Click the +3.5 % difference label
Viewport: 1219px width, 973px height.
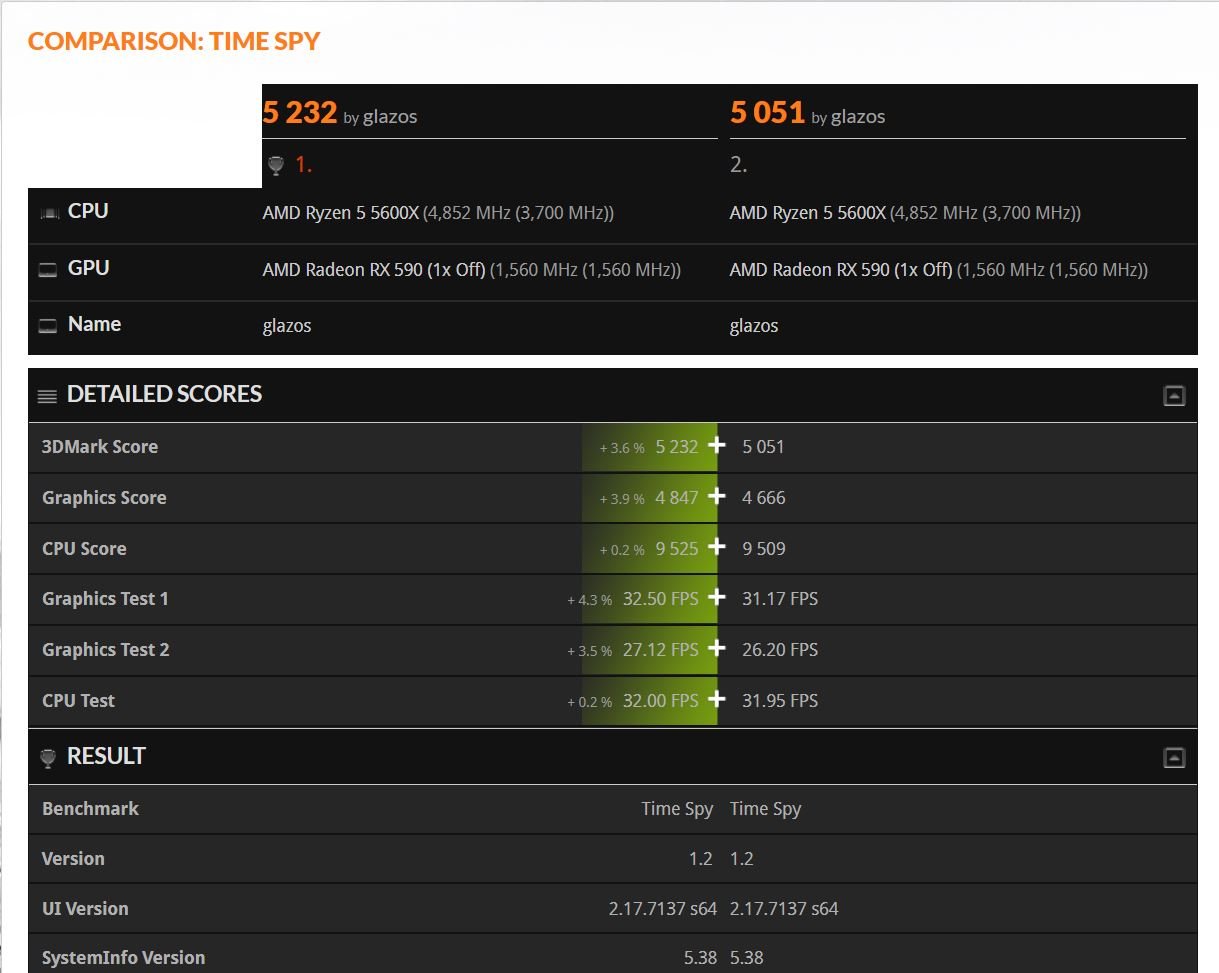(x=589, y=651)
